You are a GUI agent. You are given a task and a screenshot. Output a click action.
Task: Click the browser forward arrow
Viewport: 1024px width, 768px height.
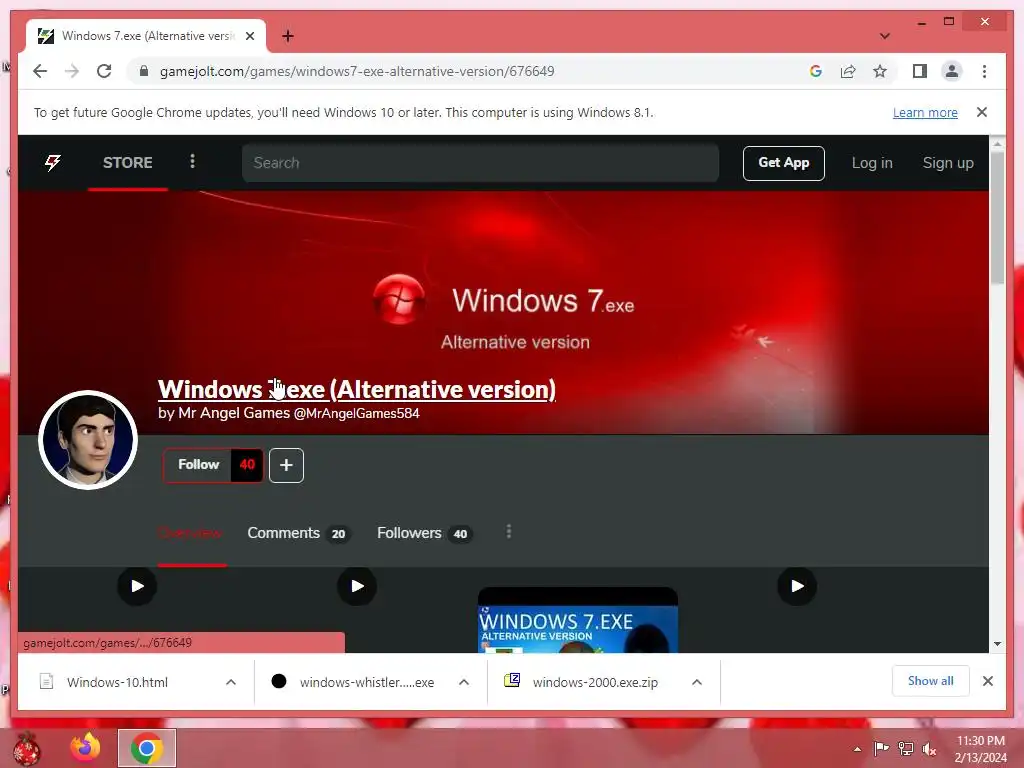[x=72, y=71]
